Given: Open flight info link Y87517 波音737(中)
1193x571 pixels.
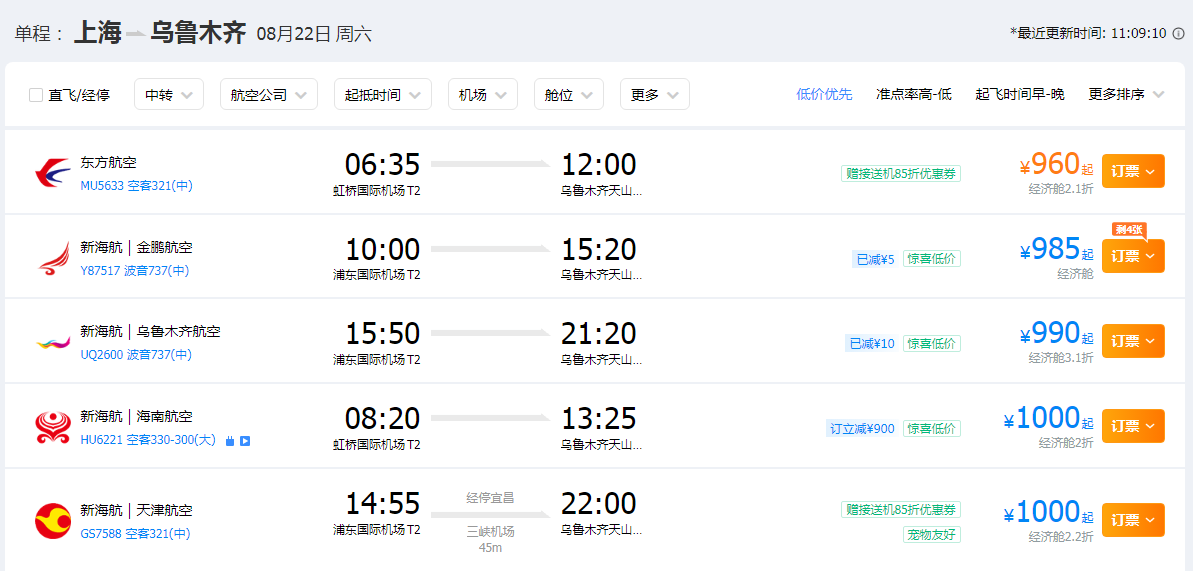Looking at the screenshot, I should pos(135,270).
